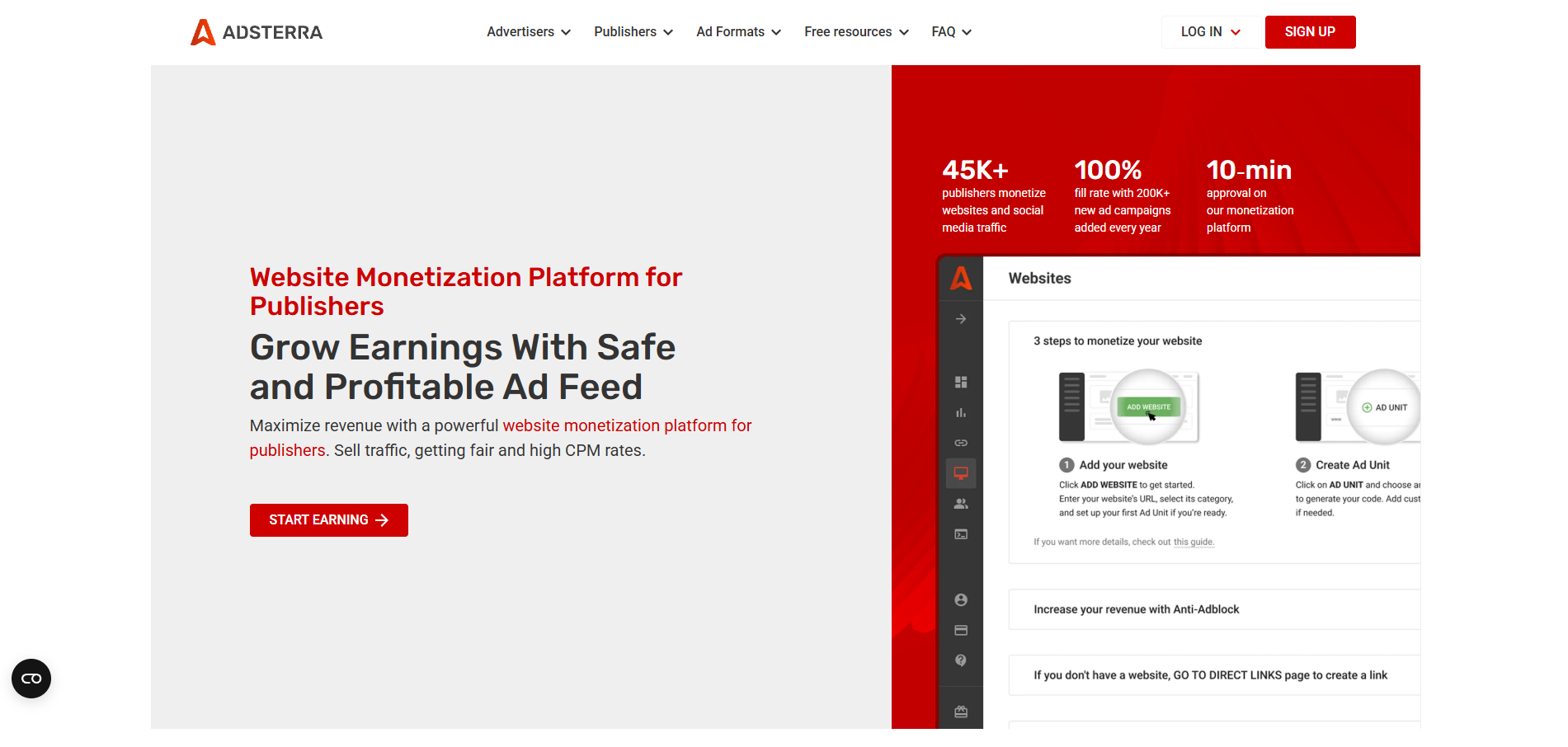Viewport: 1568px width, 747px height.
Task: Click the bar chart statistics sidebar icon
Action: pyautogui.click(x=961, y=413)
